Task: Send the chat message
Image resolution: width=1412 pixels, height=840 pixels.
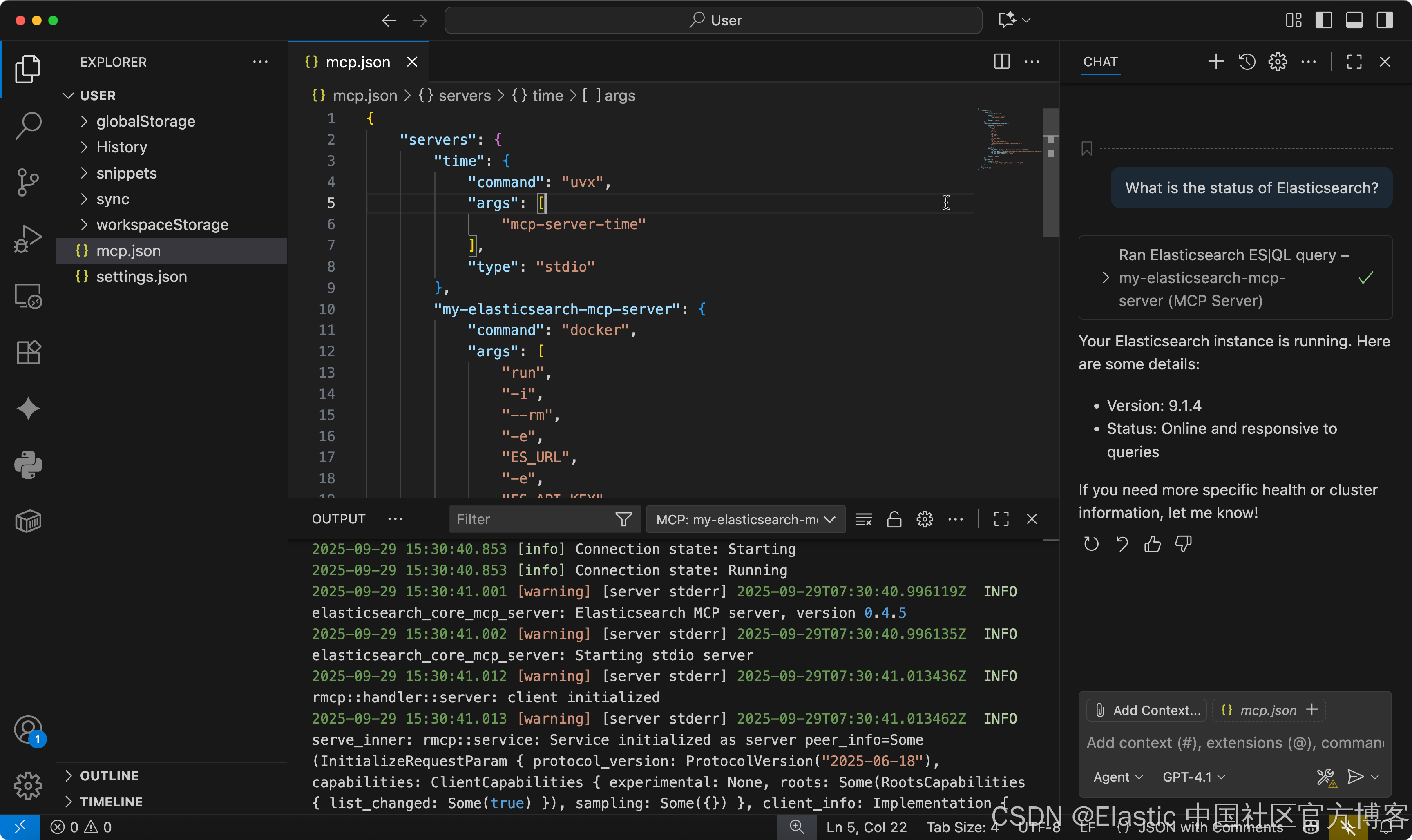Action: [x=1355, y=777]
